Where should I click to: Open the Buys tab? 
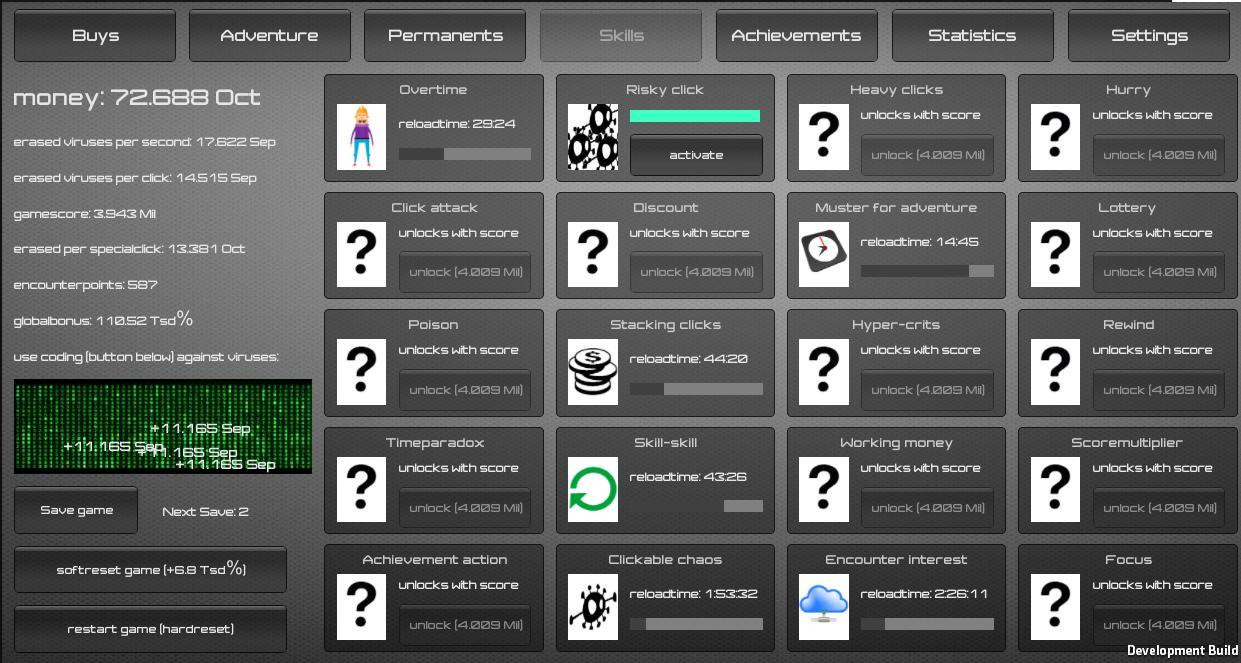coord(95,35)
